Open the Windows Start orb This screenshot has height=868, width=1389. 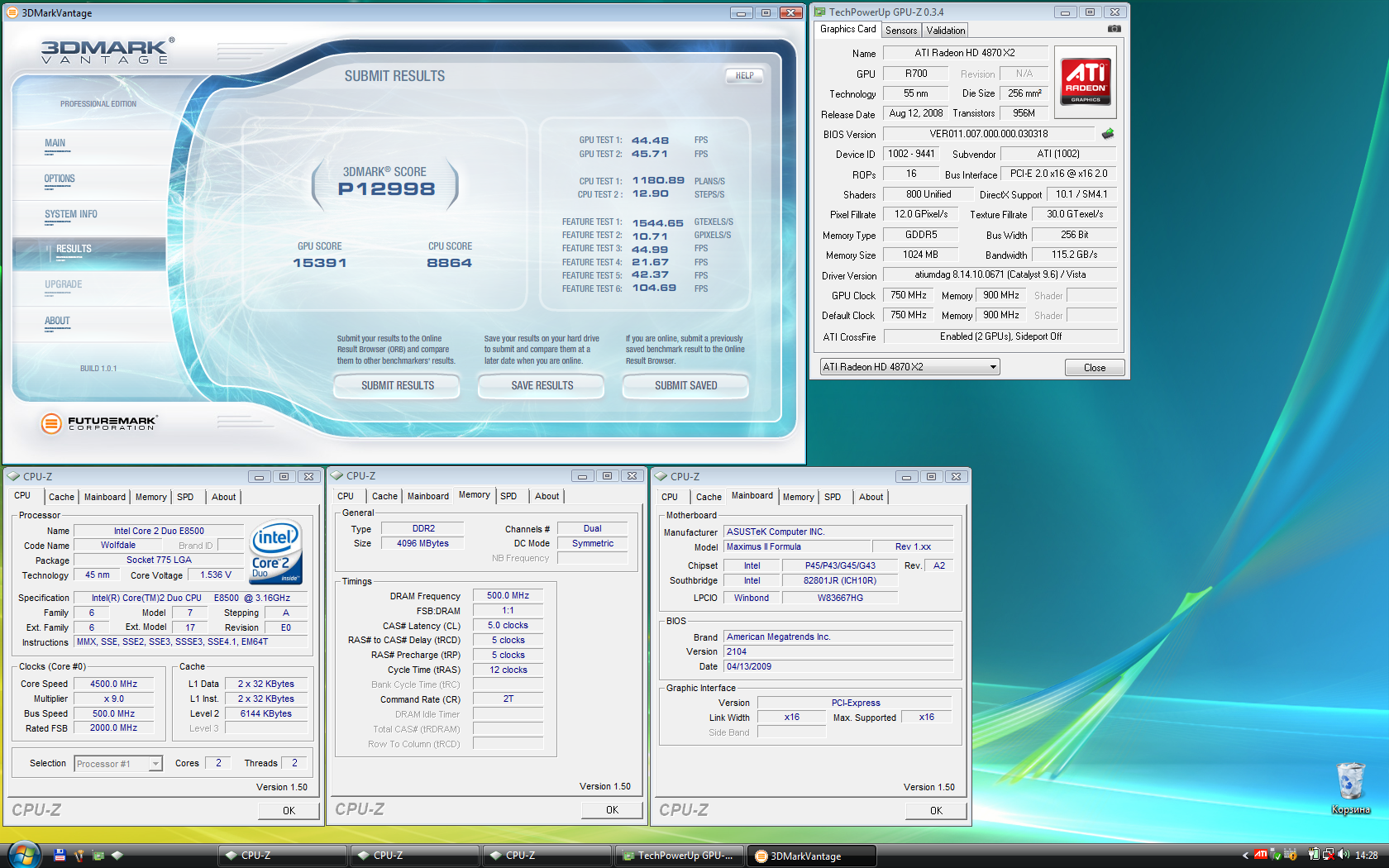tap(23, 855)
